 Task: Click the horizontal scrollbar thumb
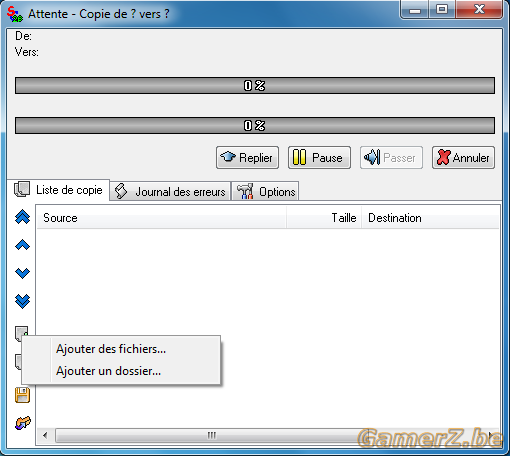point(212,435)
